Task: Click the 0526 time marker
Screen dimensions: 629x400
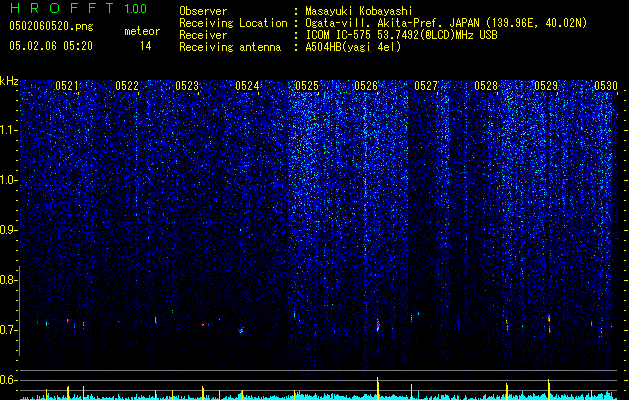Action: pos(366,86)
